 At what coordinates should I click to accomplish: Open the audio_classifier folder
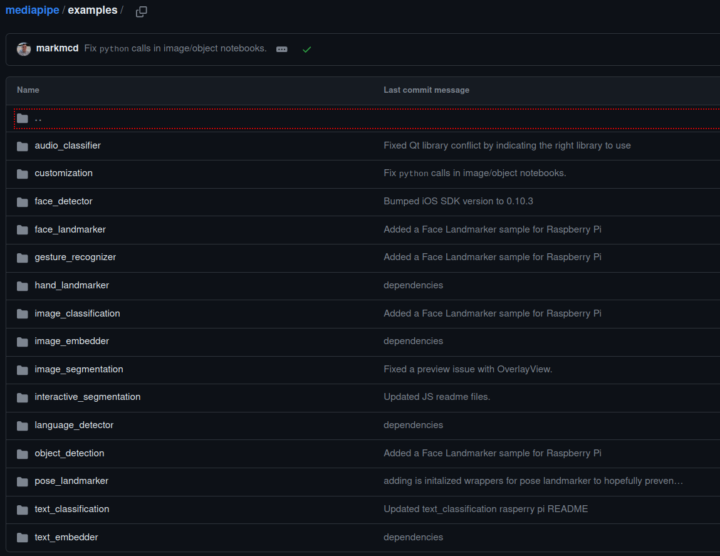pyautogui.click(x=68, y=146)
